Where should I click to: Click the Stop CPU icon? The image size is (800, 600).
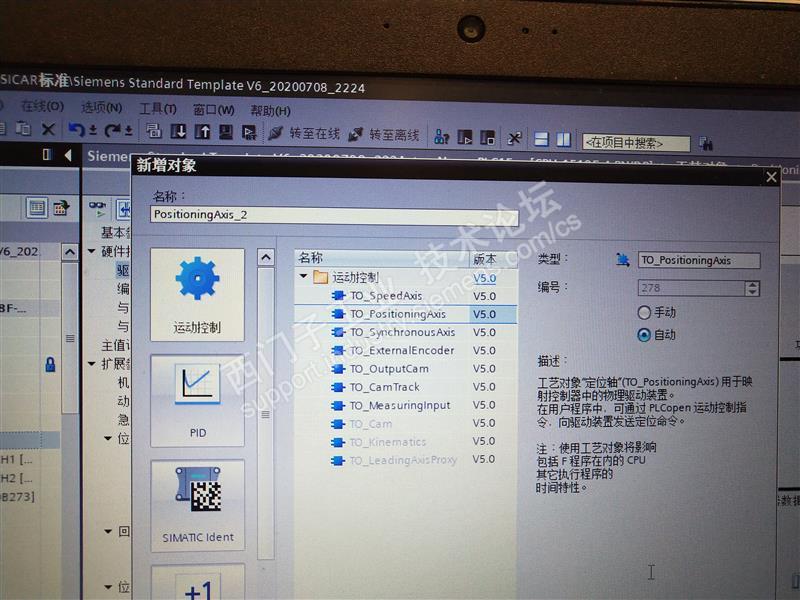pyautogui.click(x=488, y=137)
